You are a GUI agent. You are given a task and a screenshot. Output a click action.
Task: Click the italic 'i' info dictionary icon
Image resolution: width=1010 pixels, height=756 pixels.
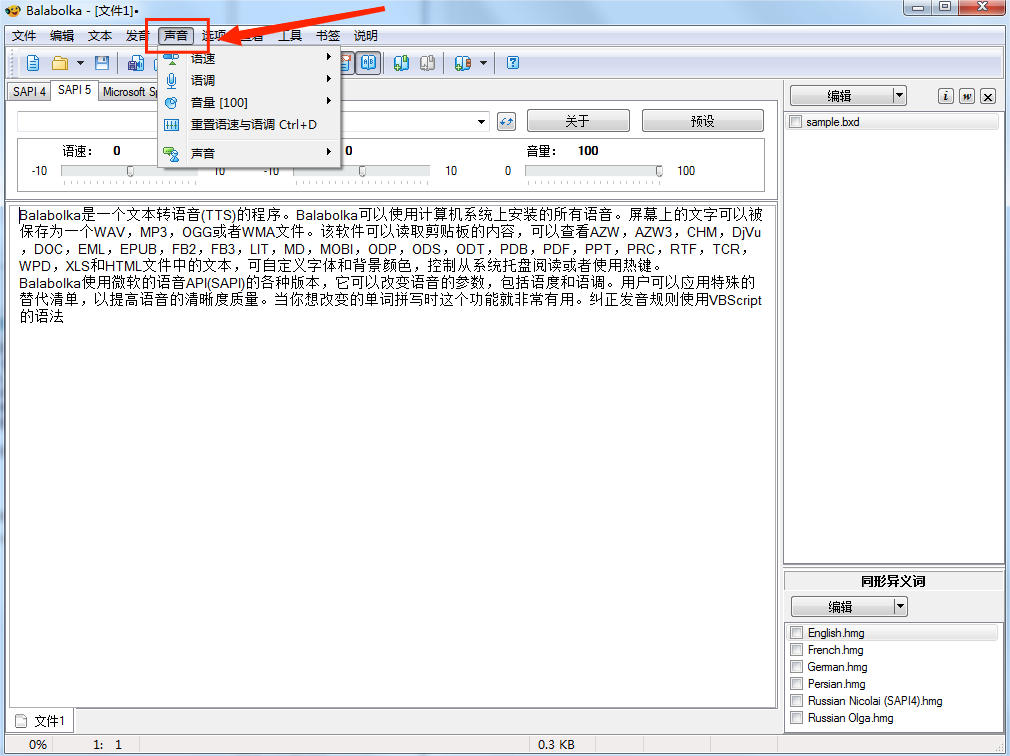point(945,96)
